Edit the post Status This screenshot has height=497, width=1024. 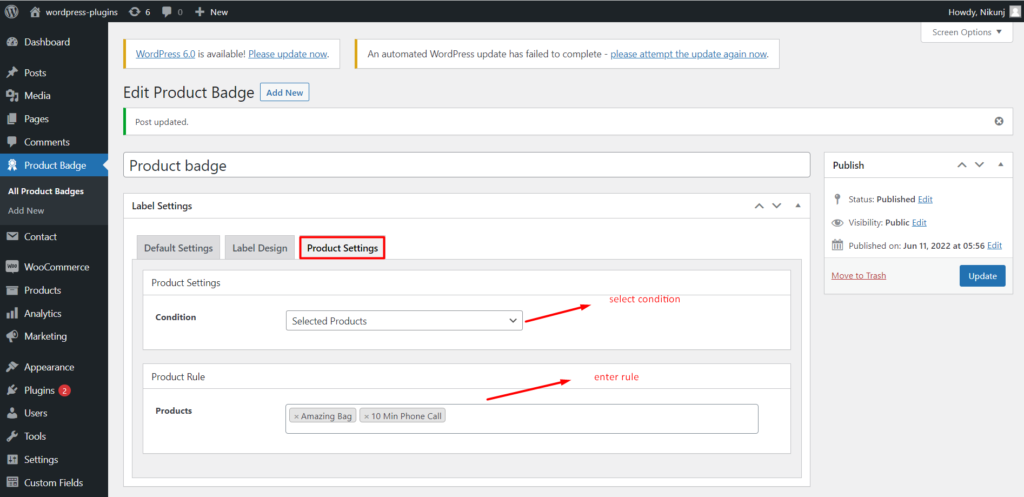[x=925, y=199]
